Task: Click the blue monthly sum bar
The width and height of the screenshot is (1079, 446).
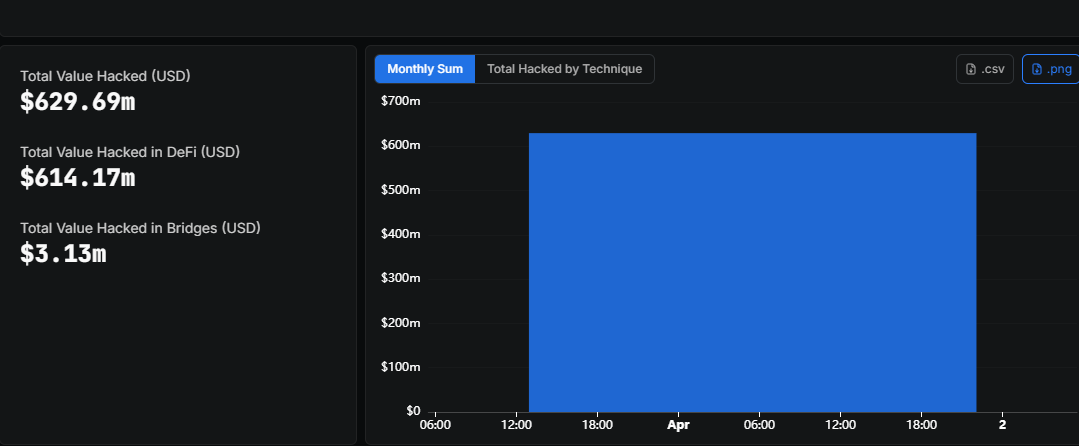Action: click(x=752, y=271)
